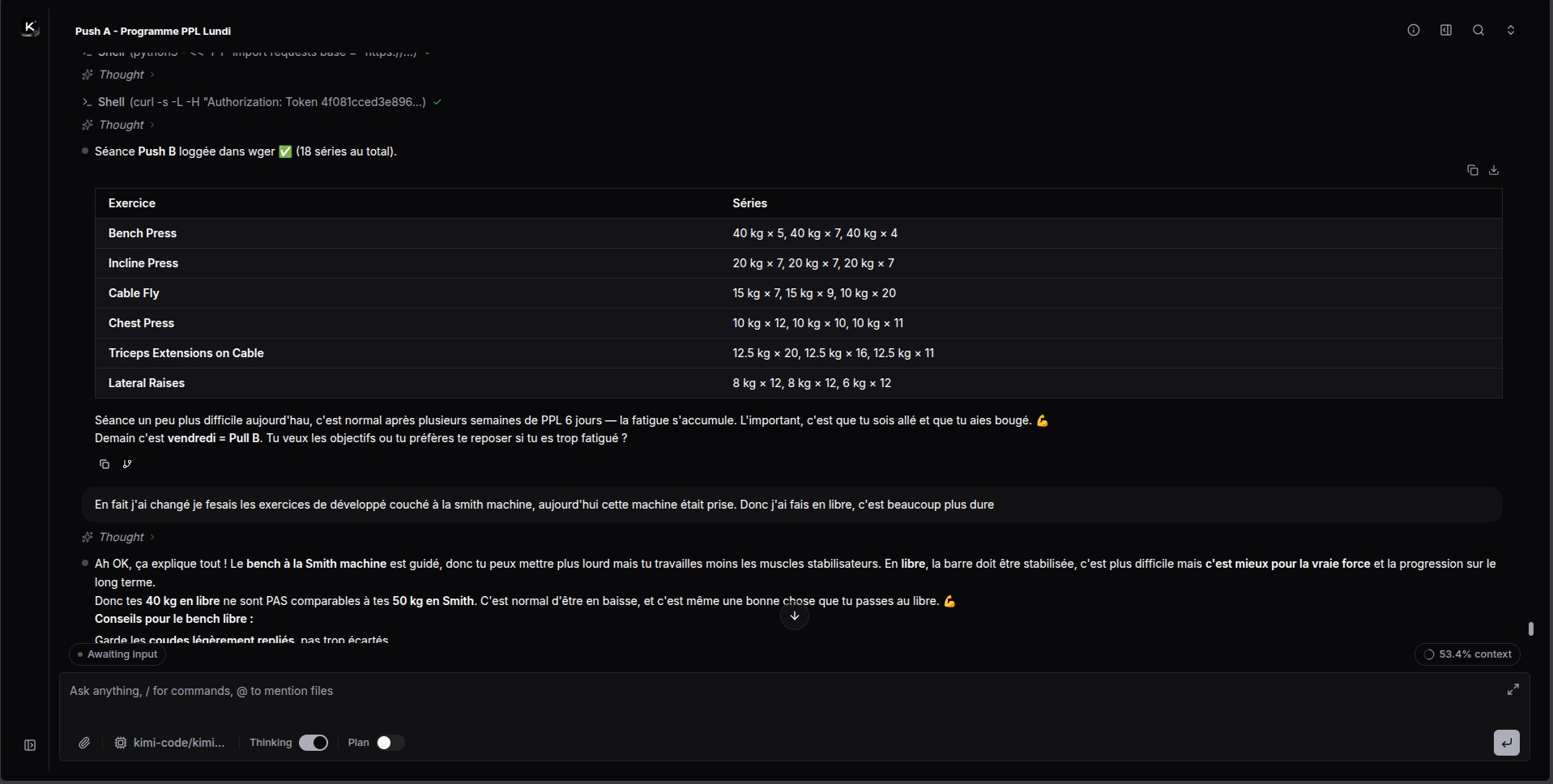Click the '53.4% context' indicator
Screen dimensions: 1553x784
[1467, 654]
